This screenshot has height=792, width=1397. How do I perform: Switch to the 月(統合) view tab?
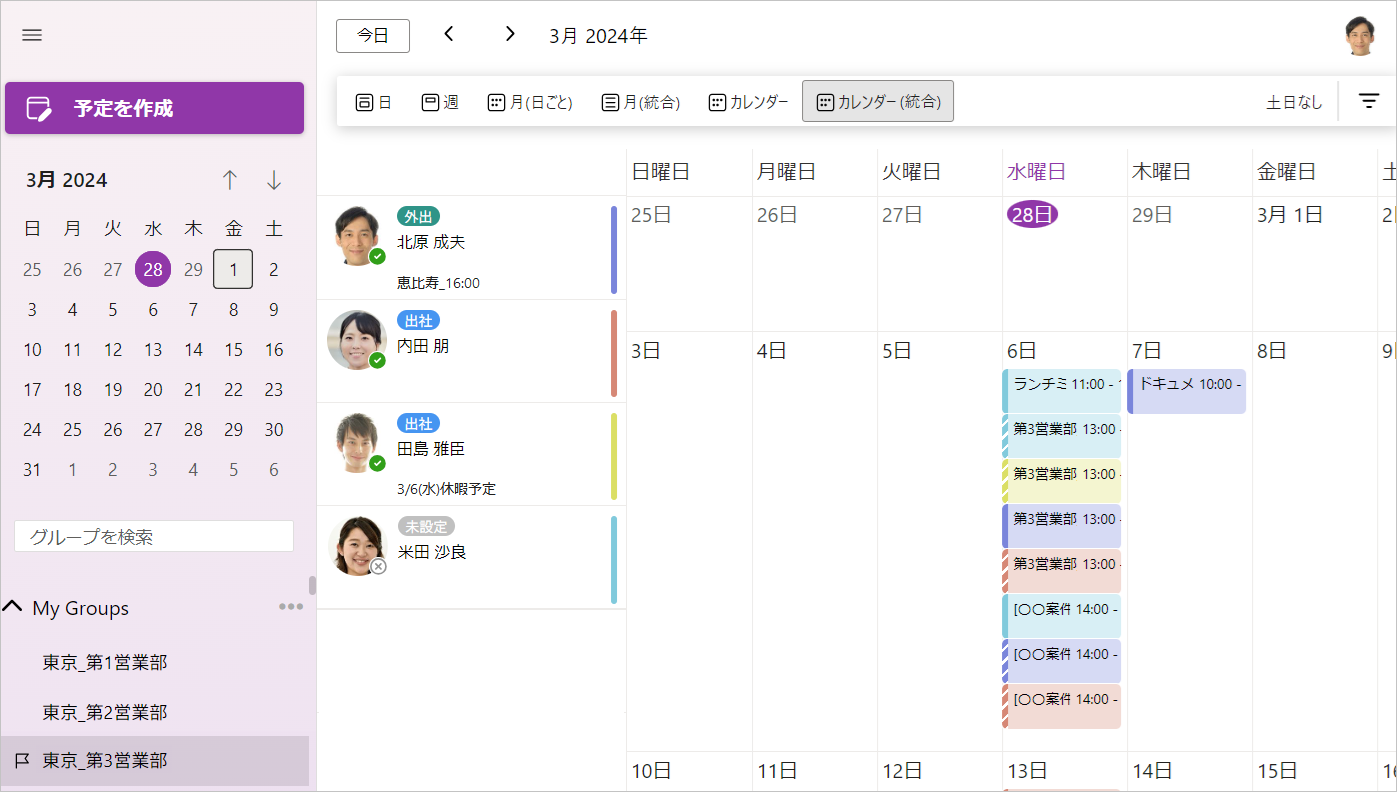point(638,100)
